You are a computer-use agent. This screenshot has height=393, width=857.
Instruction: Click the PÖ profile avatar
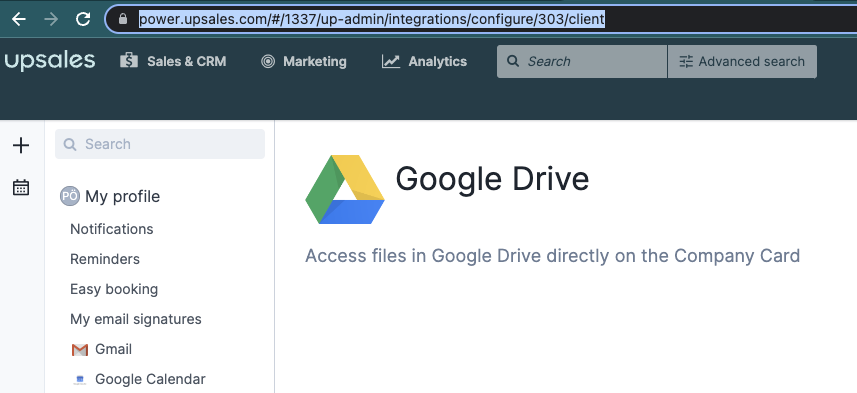tap(70, 196)
